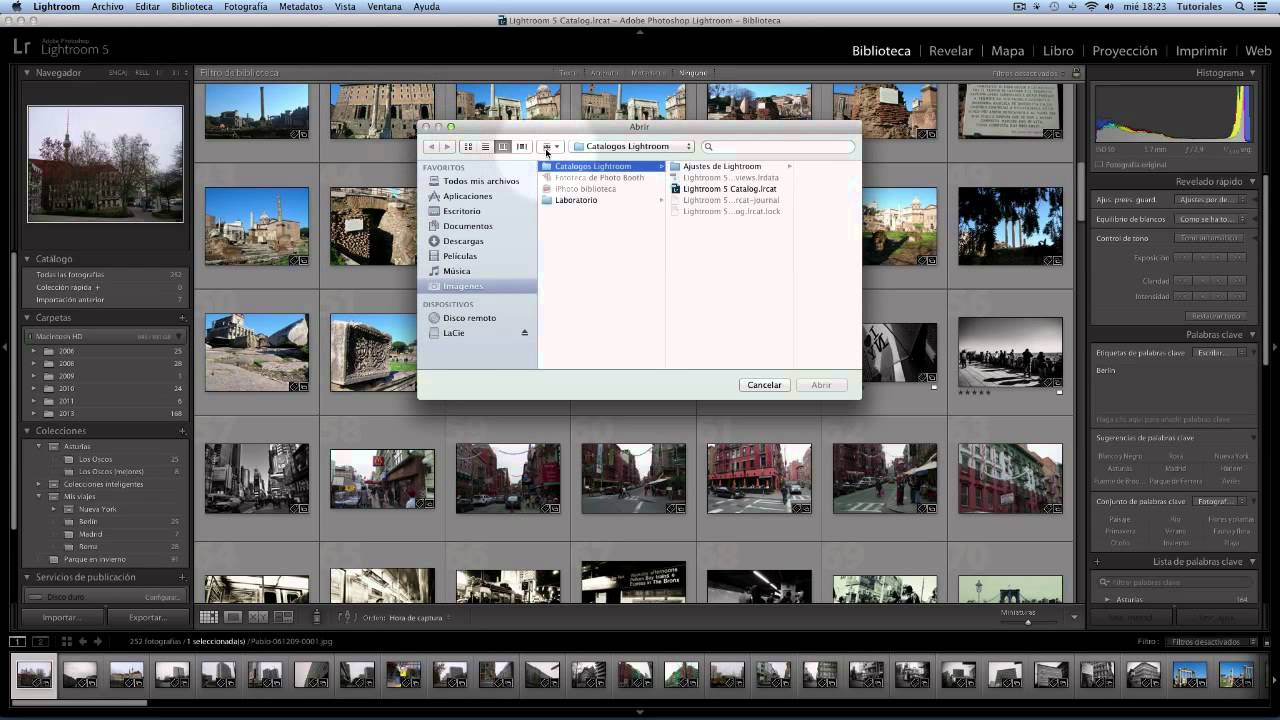Open survey view in Lightroom toolbar
The height and width of the screenshot is (720, 1280).
283,617
